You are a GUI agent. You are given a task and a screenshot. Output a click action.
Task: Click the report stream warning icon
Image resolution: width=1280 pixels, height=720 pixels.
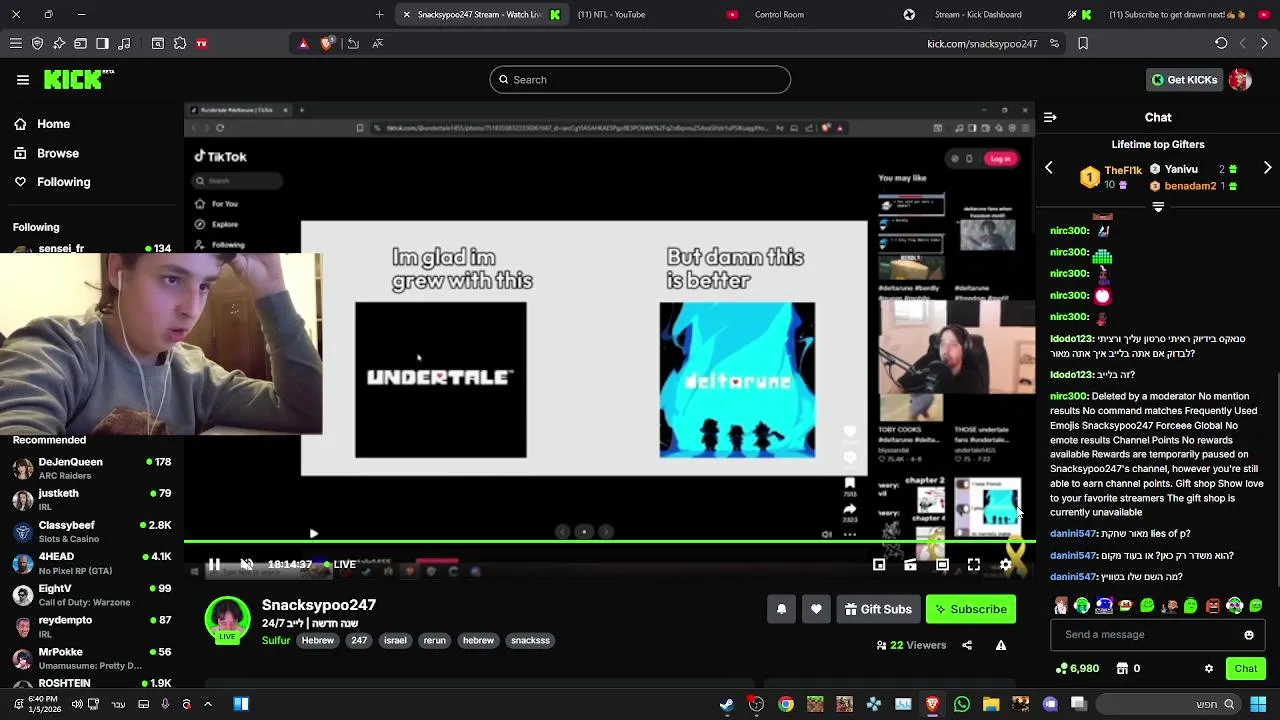1001,645
